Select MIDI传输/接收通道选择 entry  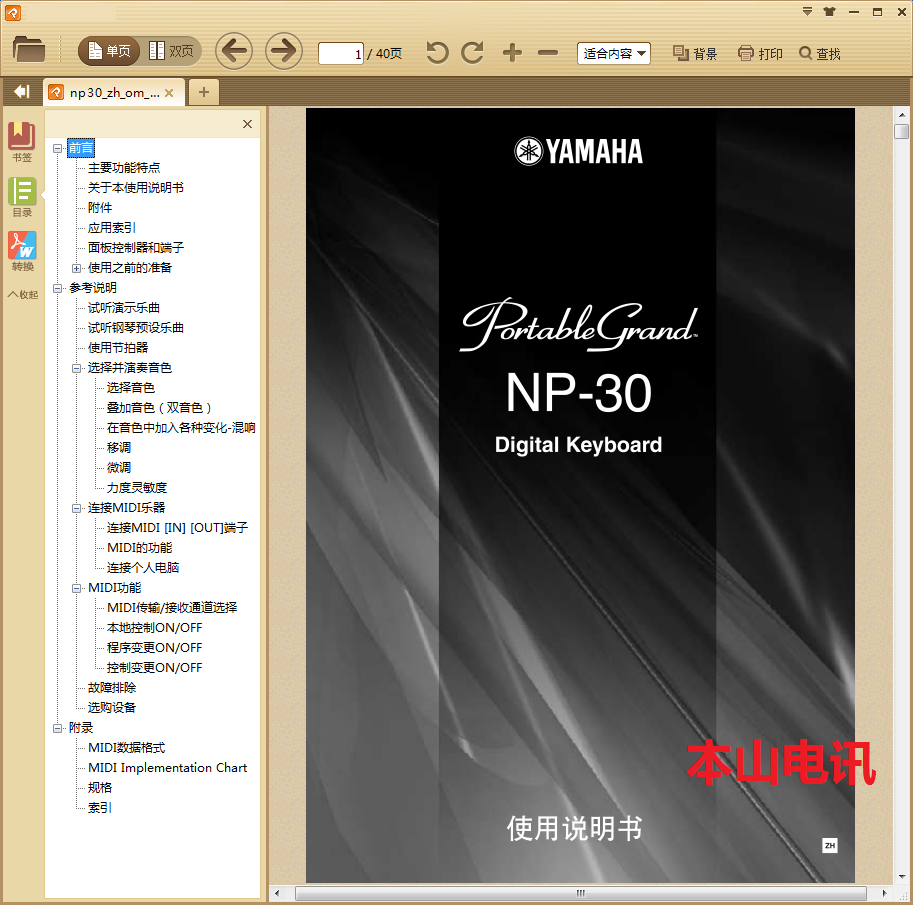click(x=172, y=607)
